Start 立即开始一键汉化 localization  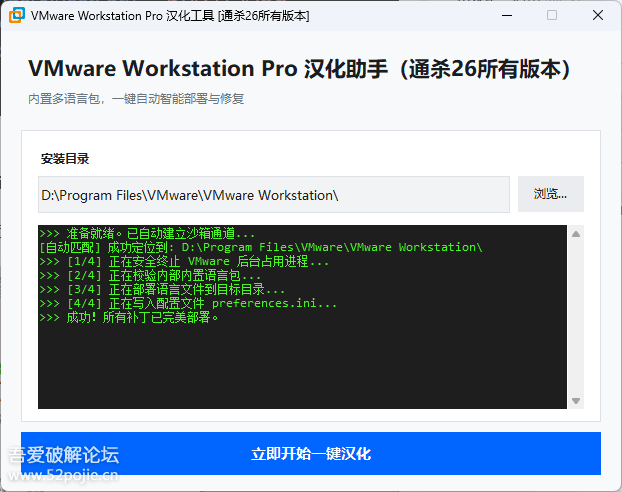coord(311,454)
